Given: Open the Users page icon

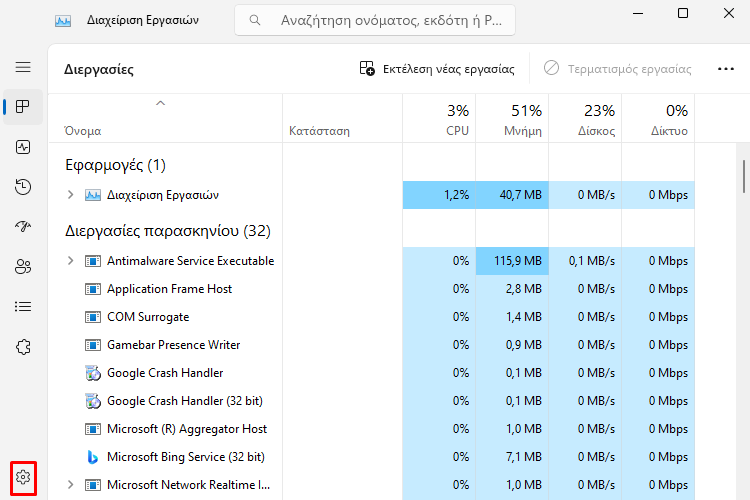Looking at the screenshot, I should [23, 267].
